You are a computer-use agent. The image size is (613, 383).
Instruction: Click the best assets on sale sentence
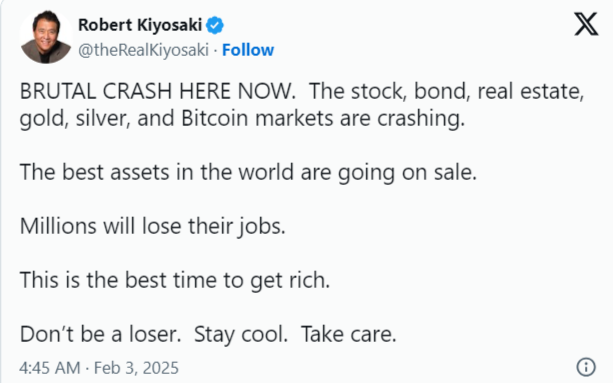coord(248,172)
